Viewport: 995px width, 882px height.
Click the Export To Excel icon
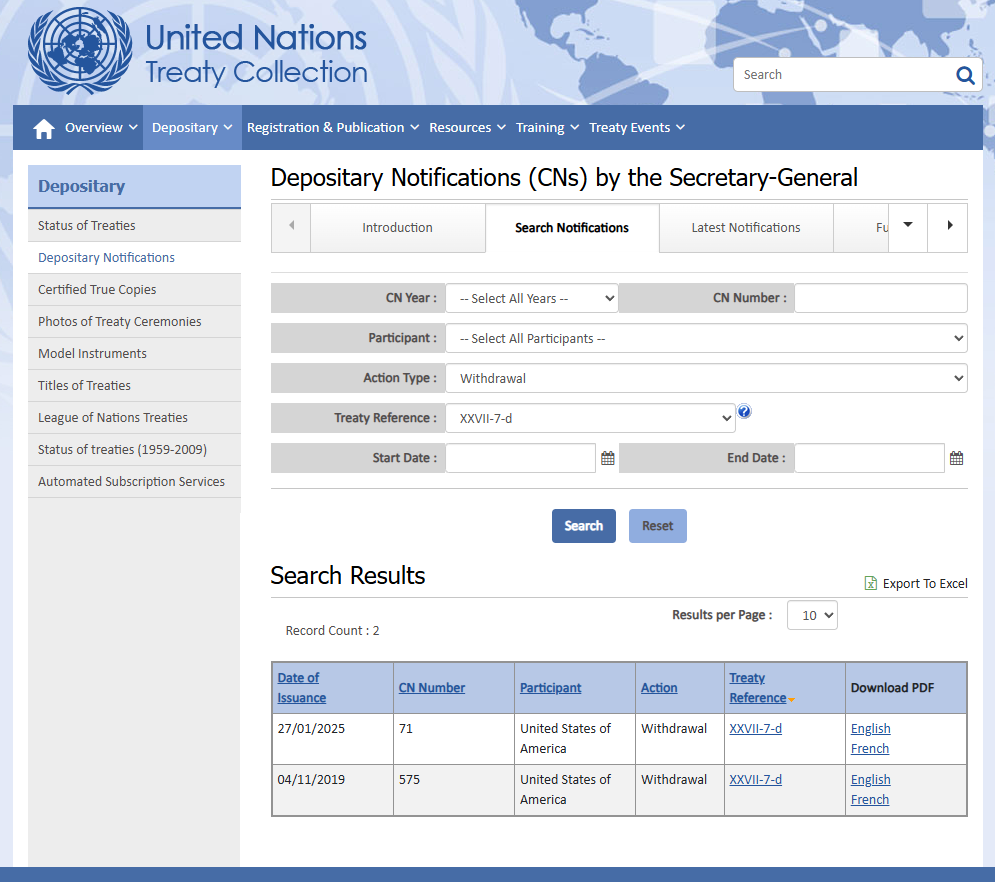pos(871,584)
